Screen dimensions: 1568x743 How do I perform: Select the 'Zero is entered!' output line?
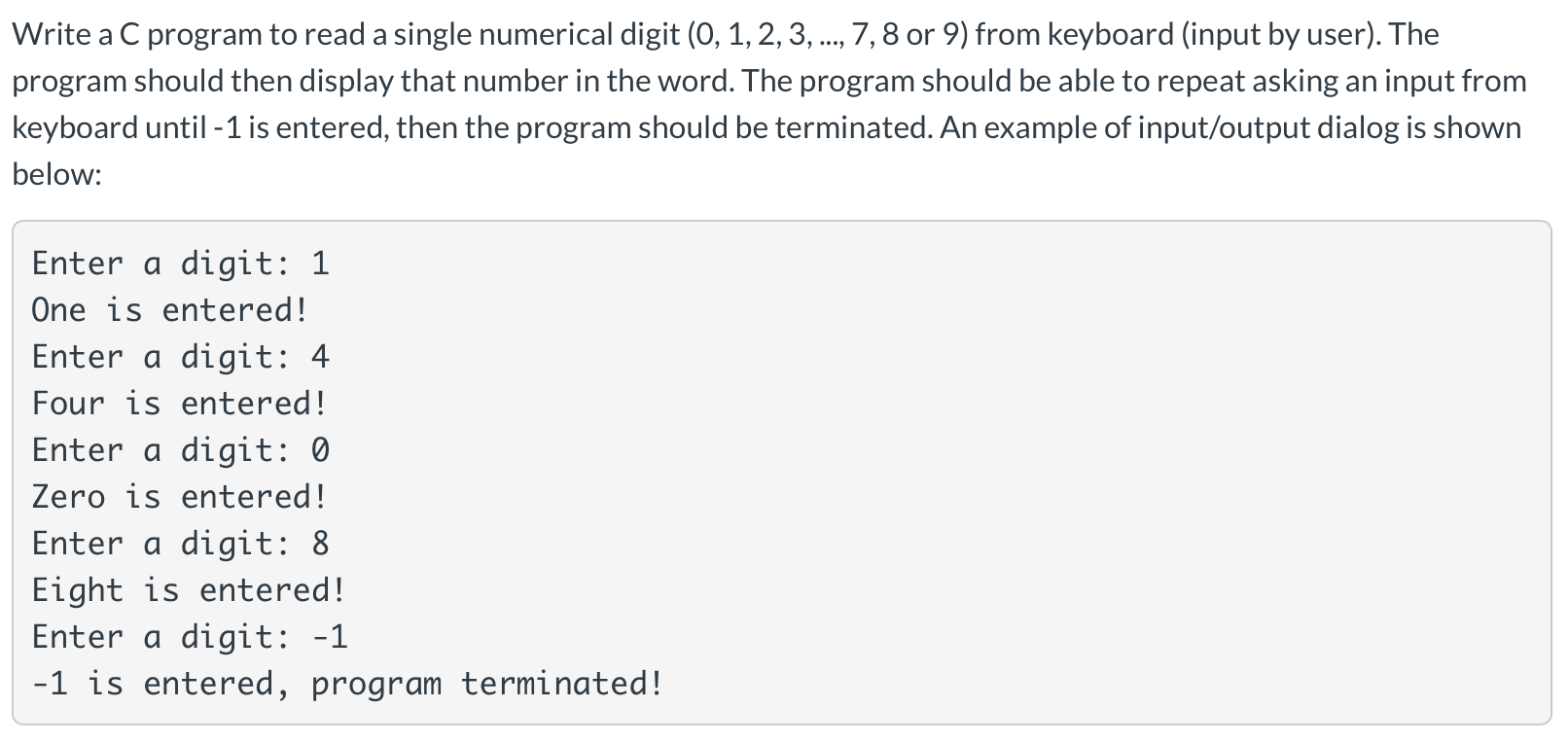click(180, 497)
